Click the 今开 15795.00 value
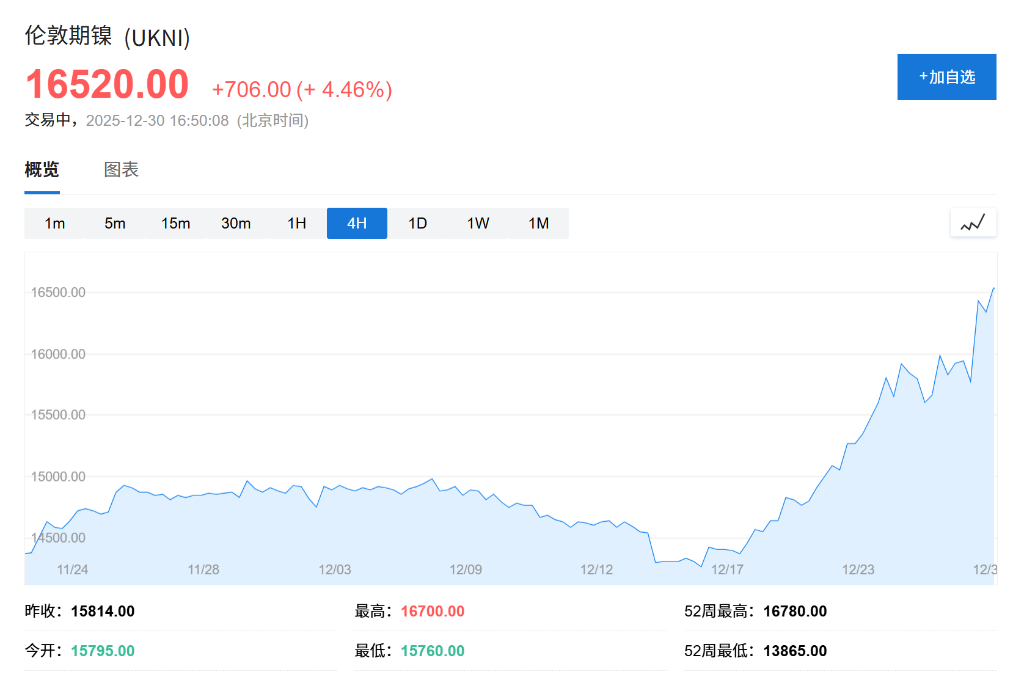 101,650
